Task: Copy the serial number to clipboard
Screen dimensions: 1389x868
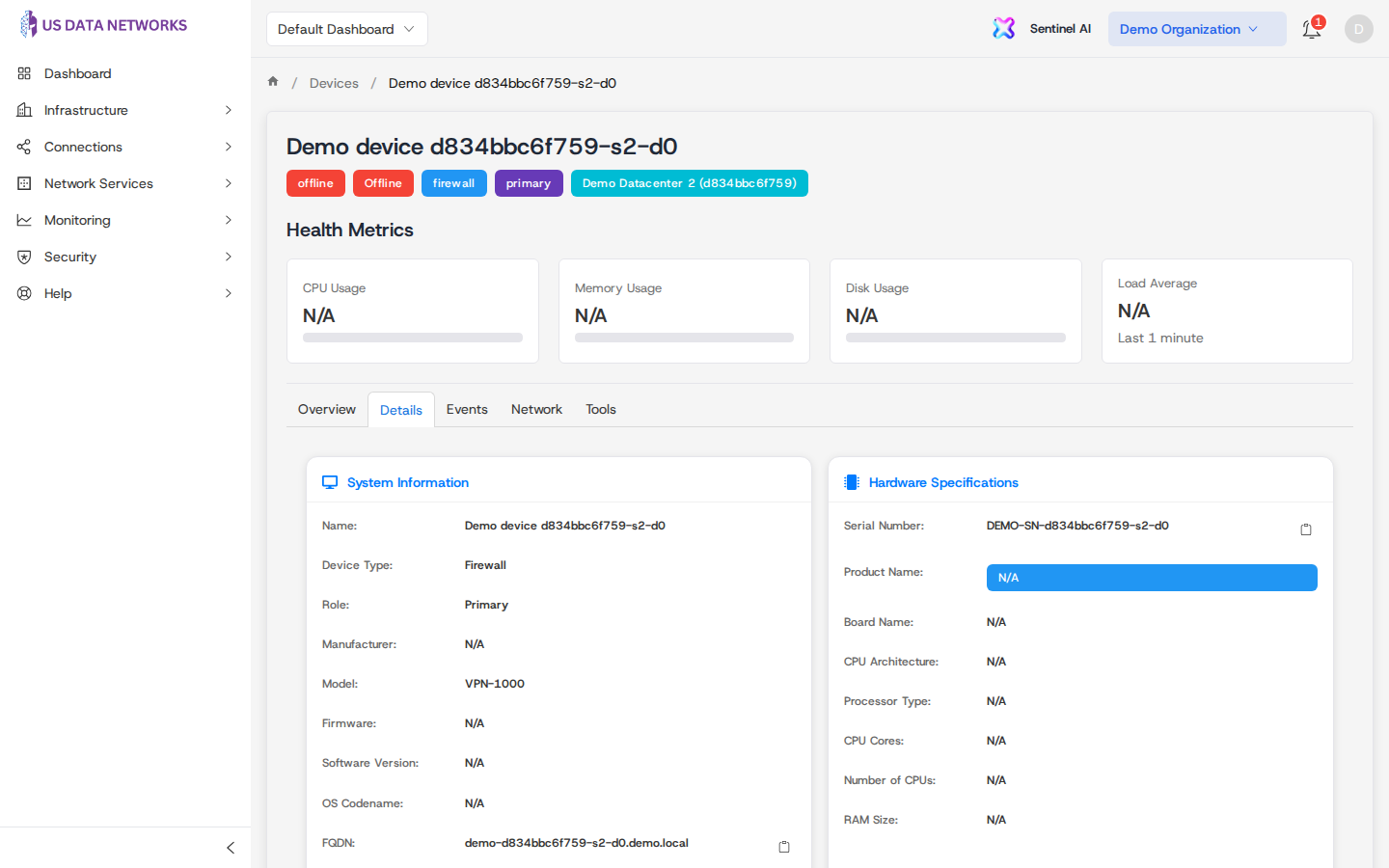Action: coord(1306,529)
